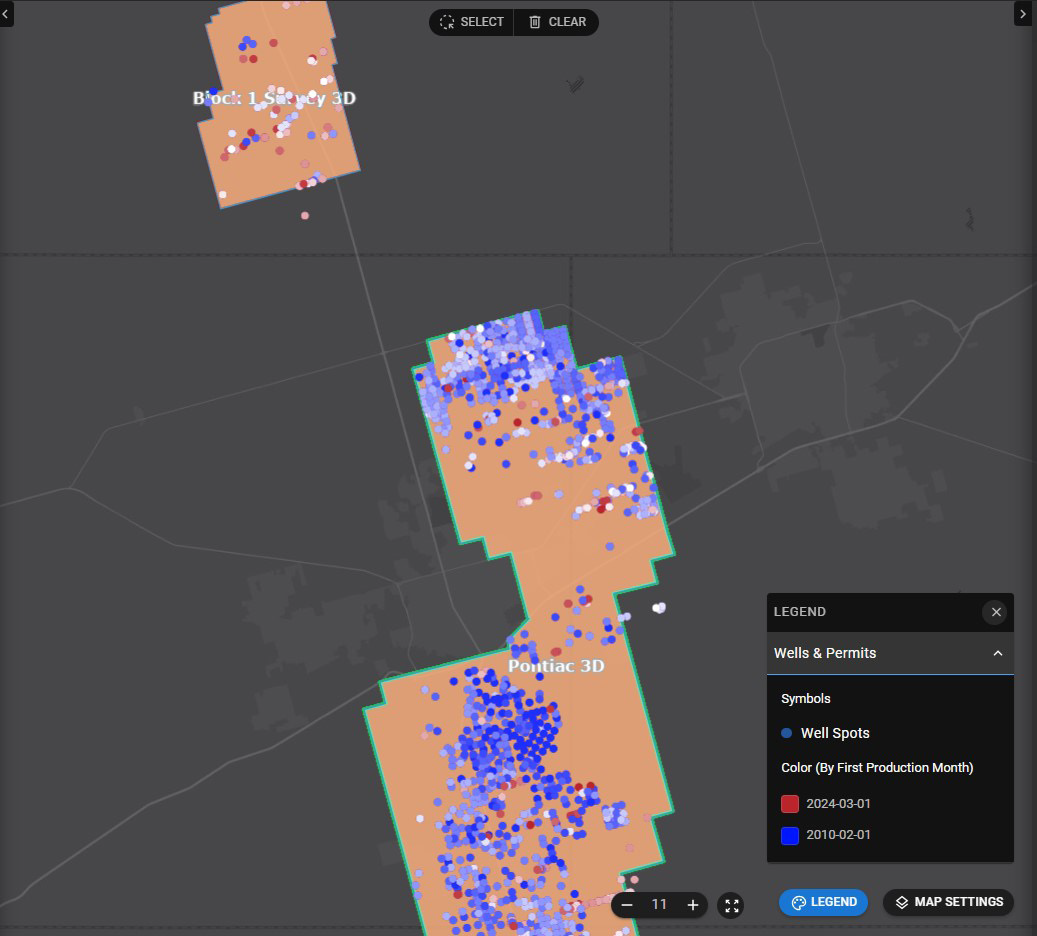The height and width of the screenshot is (936, 1037).
Task: Click the Well Spots symbol dot
Action: click(x=786, y=733)
